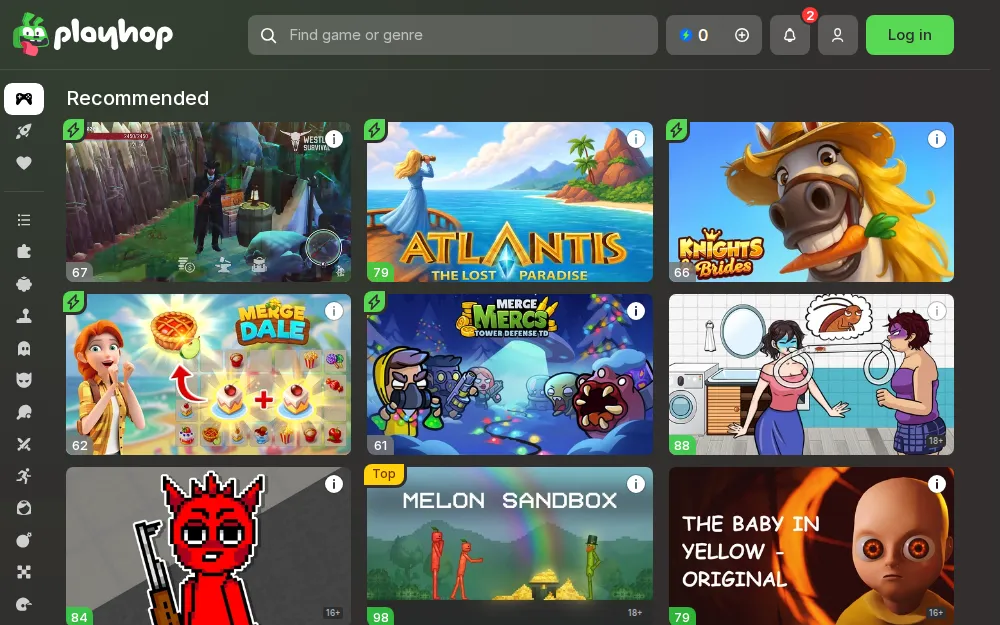Click the search magnifier icon

[268, 35]
